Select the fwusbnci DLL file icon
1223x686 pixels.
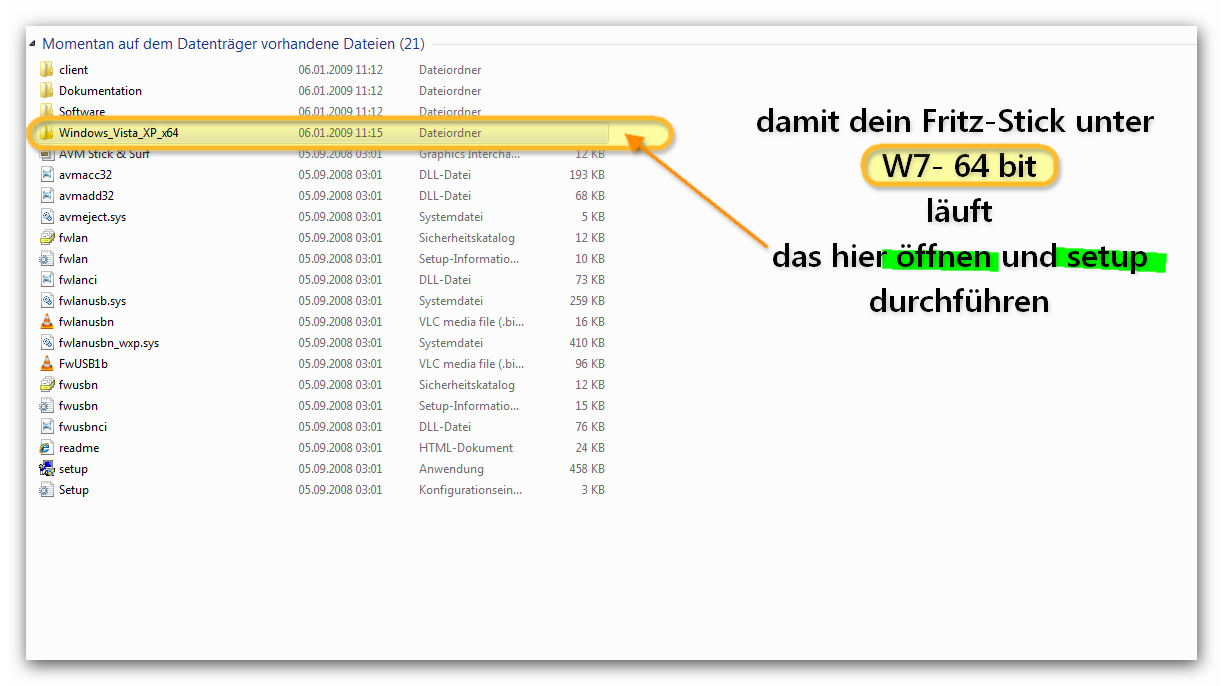pos(46,427)
